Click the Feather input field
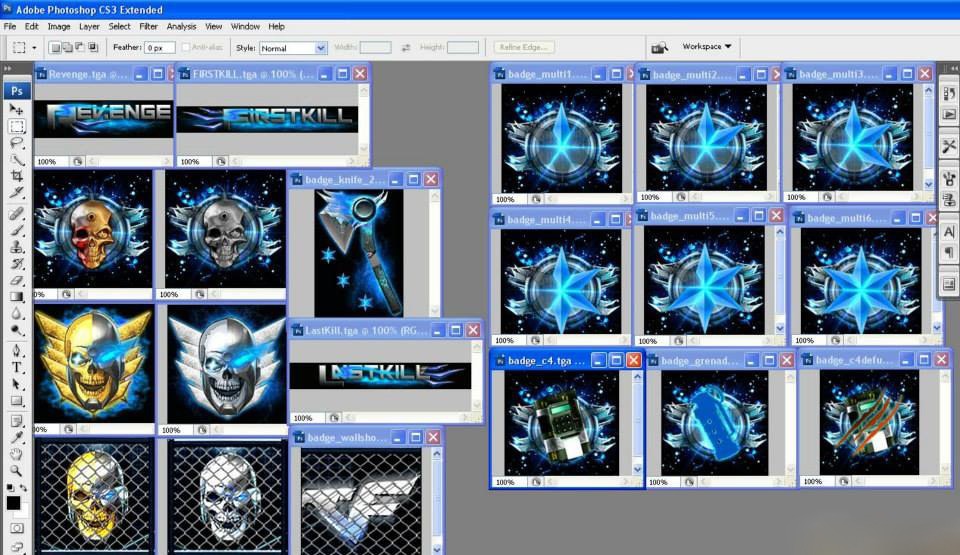 [x=159, y=48]
